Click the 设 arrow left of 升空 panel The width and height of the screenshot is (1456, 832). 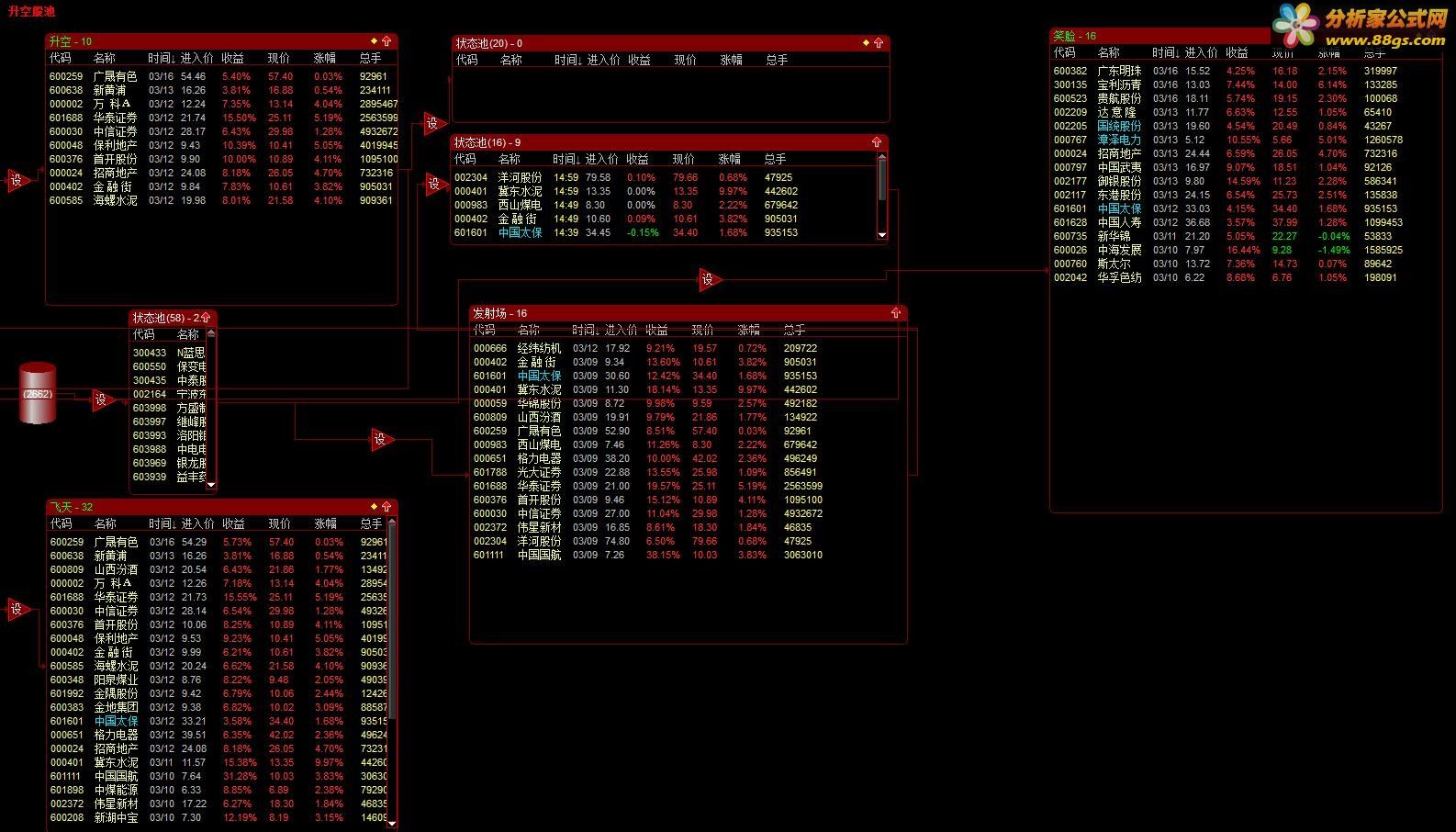18,180
